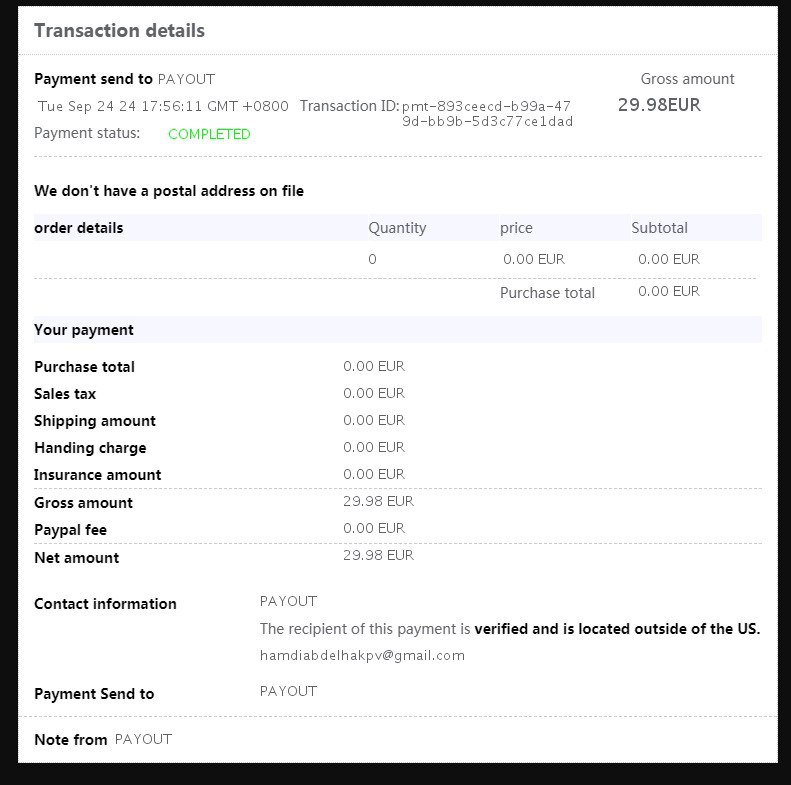Viewport: 791px width, 785px height.
Task: Click the price column header
Action: (516, 228)
